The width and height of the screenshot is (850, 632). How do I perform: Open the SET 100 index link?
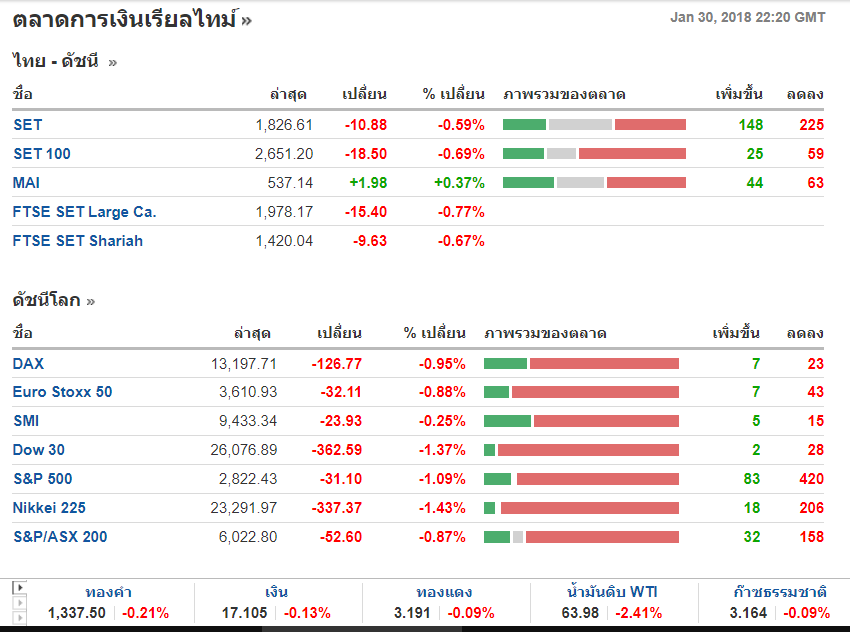(41, 154)
